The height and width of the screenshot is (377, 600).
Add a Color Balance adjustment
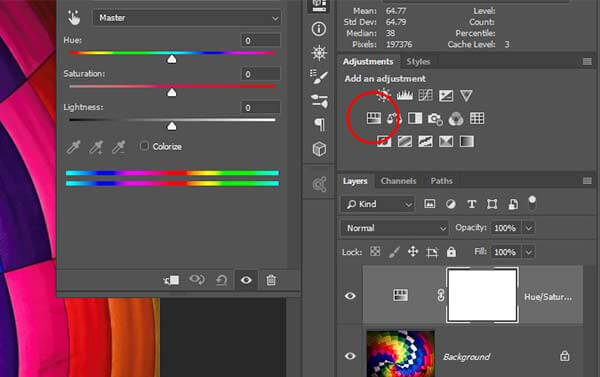pos(394,118)
